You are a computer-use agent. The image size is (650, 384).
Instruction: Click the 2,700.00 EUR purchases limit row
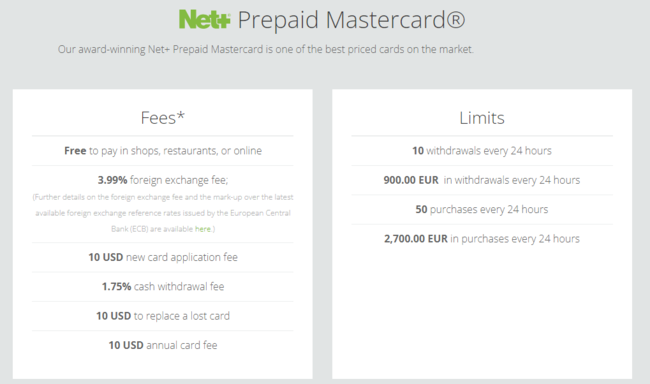[x=482, y=239]
